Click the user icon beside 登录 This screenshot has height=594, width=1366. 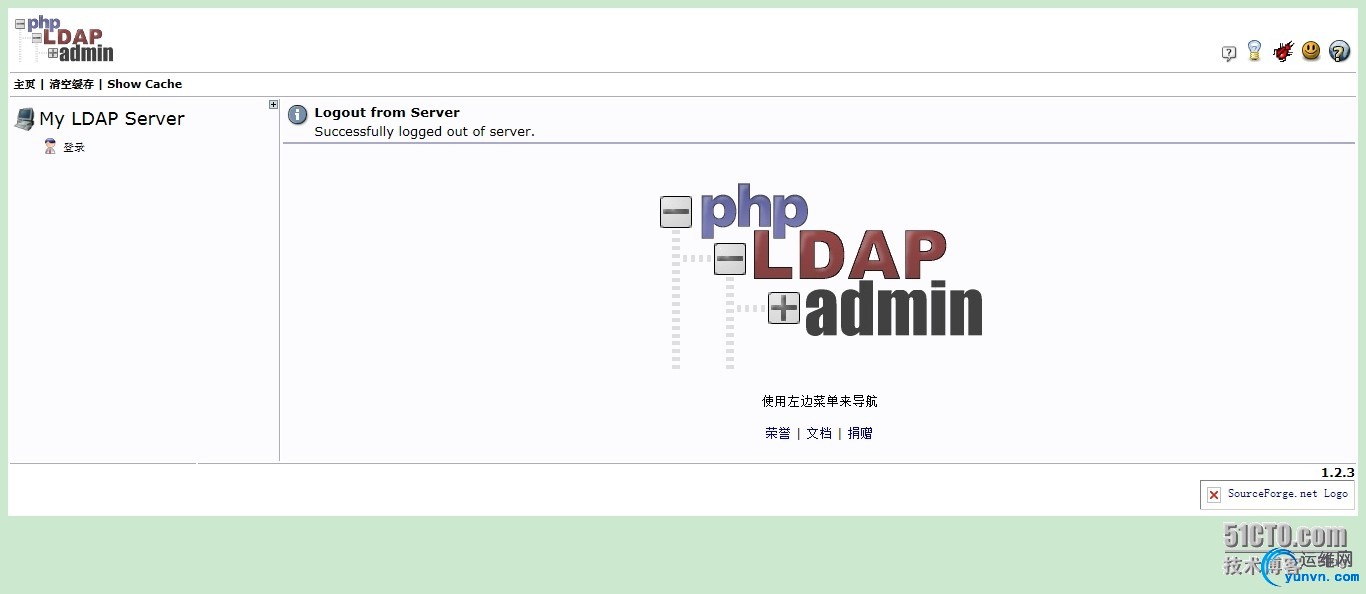[x=50, y=147]
